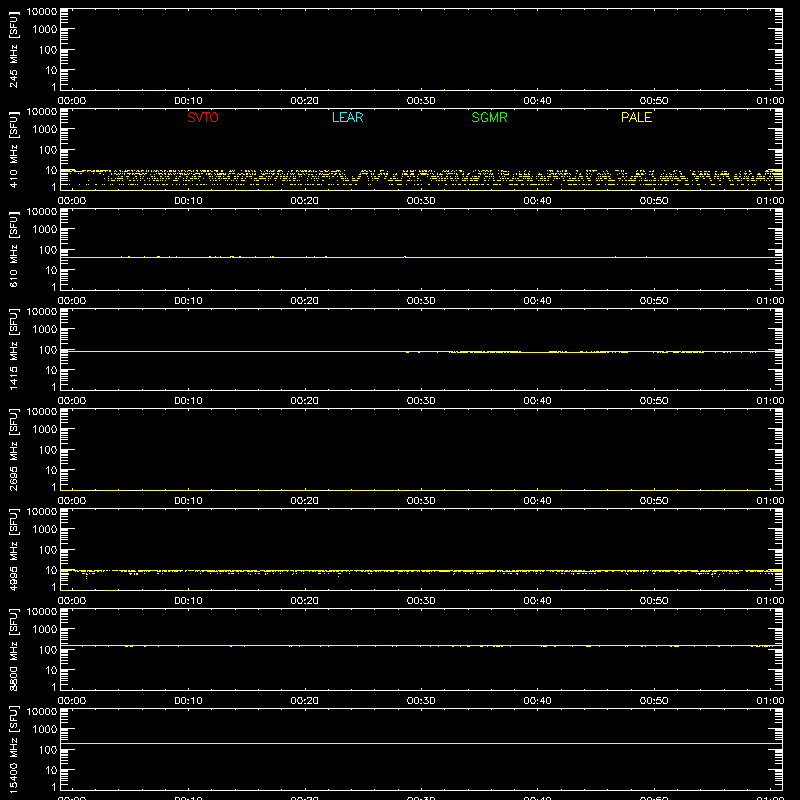The image size is (800, 800).
Task: Select the 8800 MHz [SFU] axis label
Action: pyautogui.click(x=14, y=649)
